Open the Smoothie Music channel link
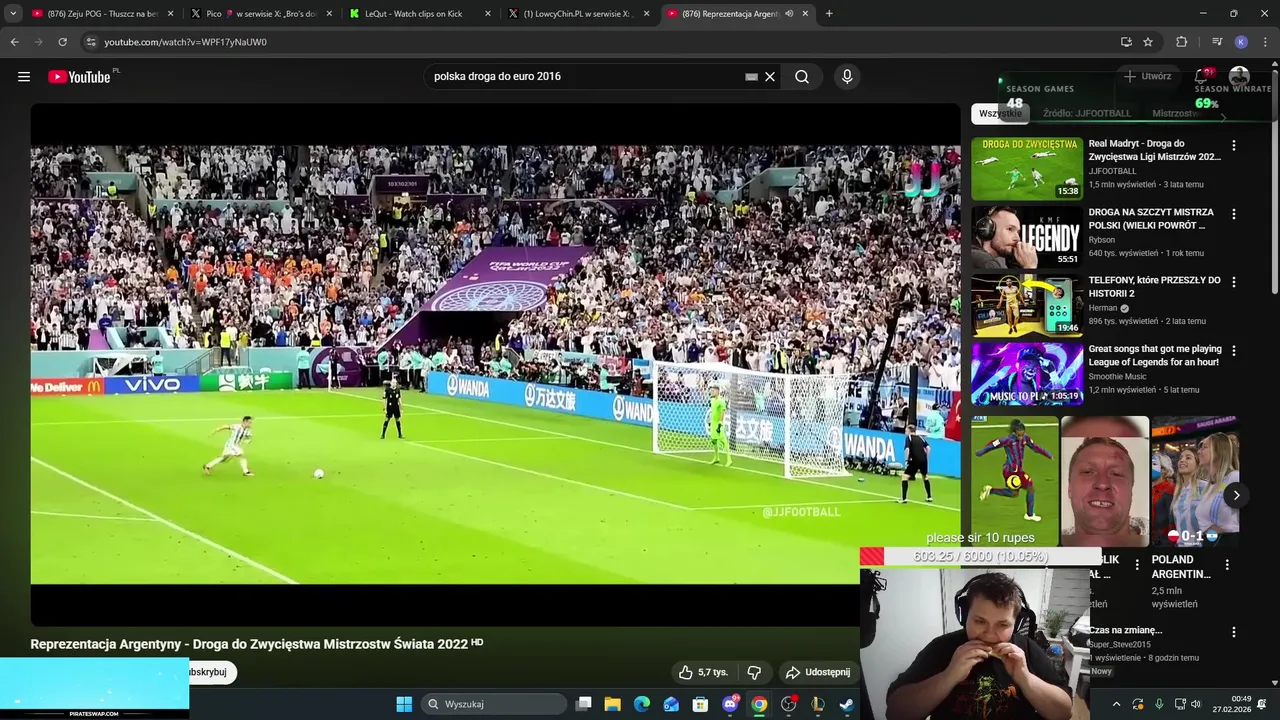The image size is (1280, 720). [1117, 377]
